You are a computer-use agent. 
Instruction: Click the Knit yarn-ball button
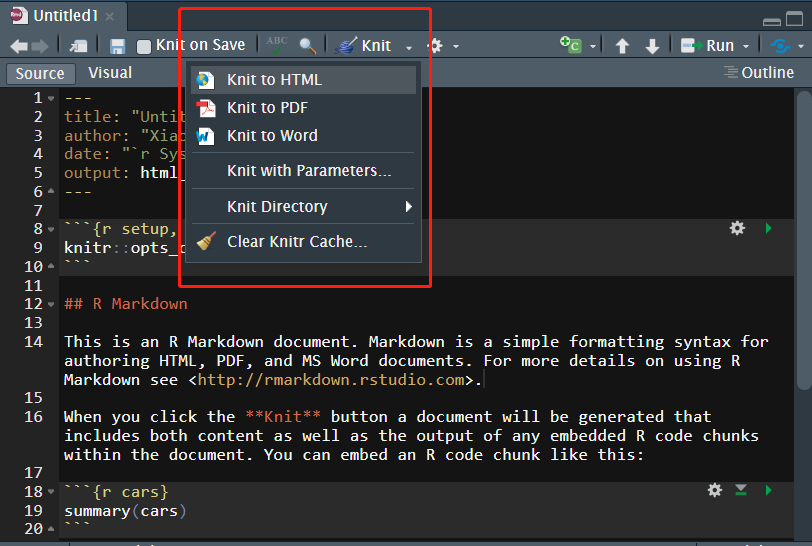point(363,46)
